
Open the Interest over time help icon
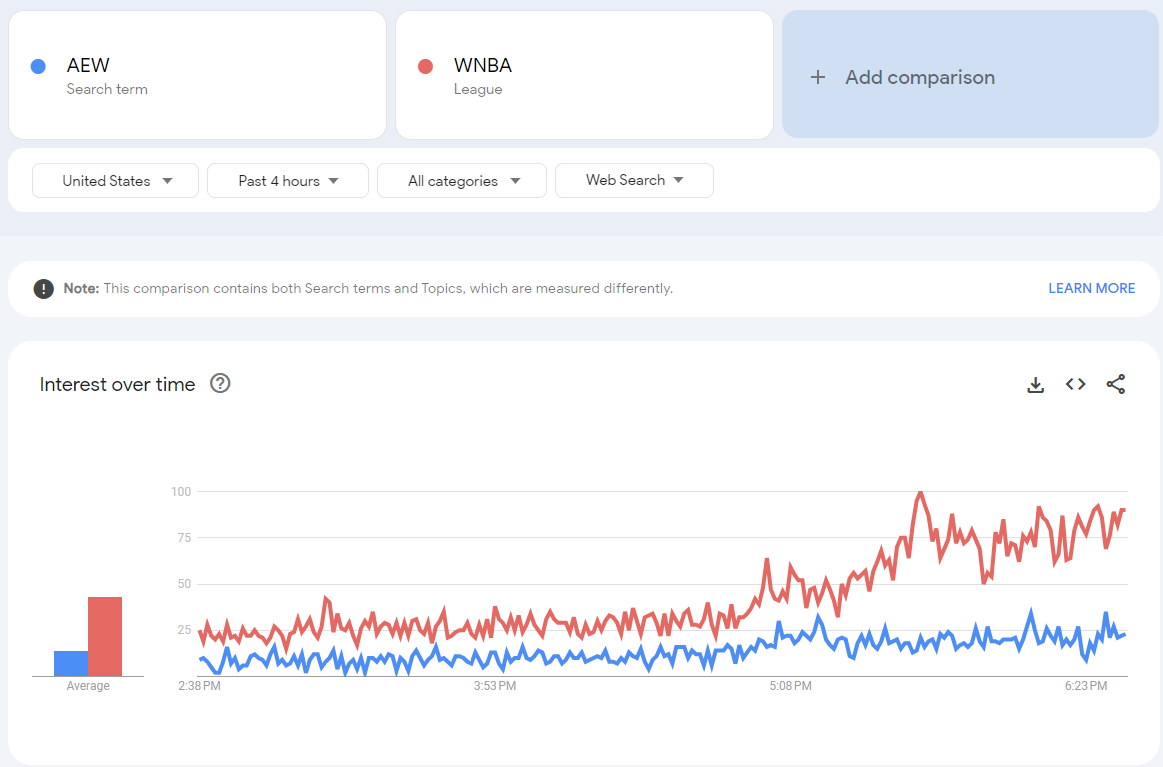pos(220,383)
